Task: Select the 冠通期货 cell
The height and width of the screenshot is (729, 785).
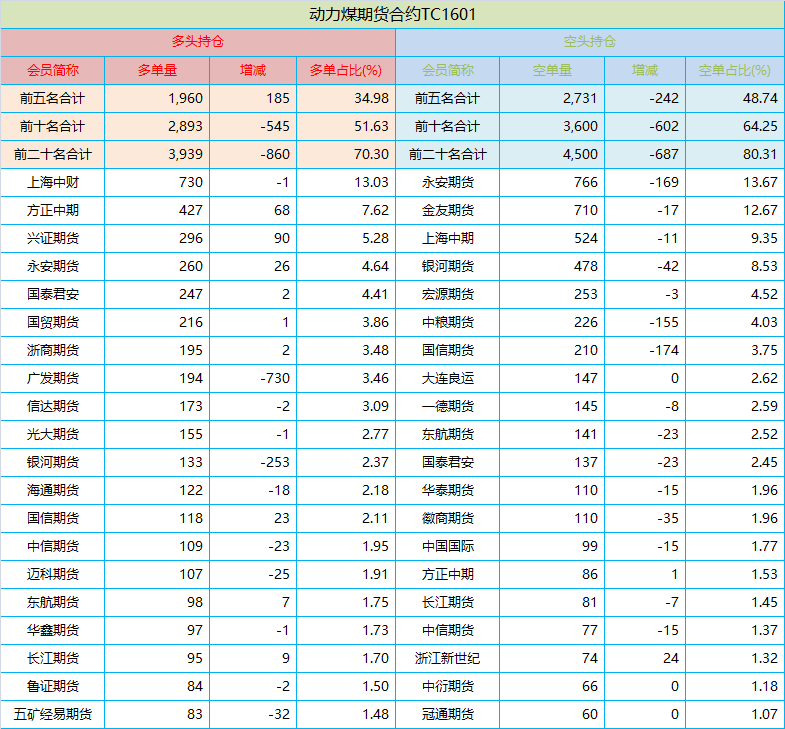Action: (448, 714)
